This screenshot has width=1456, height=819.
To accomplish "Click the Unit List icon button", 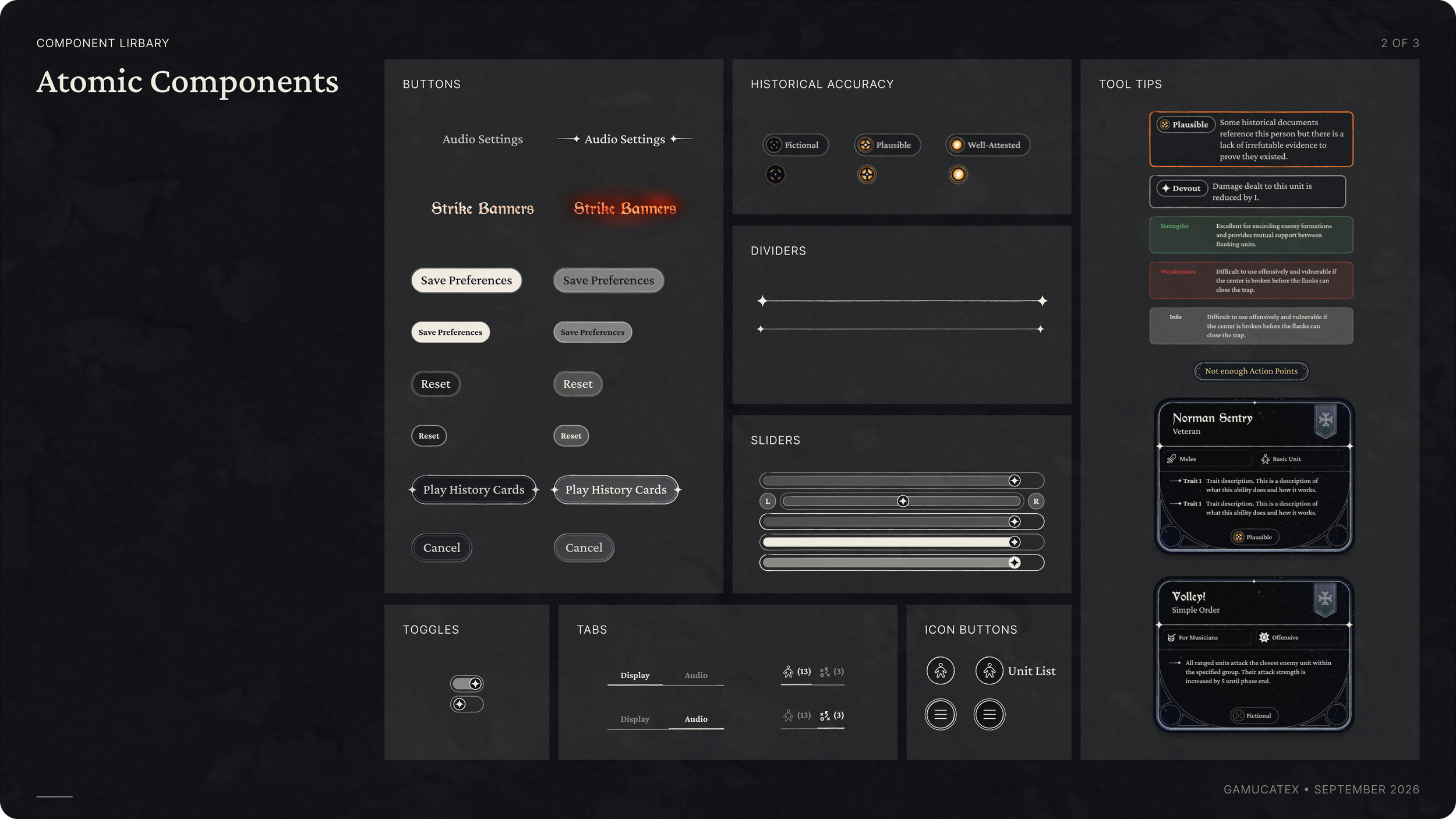I will [x=1016, y=671].
